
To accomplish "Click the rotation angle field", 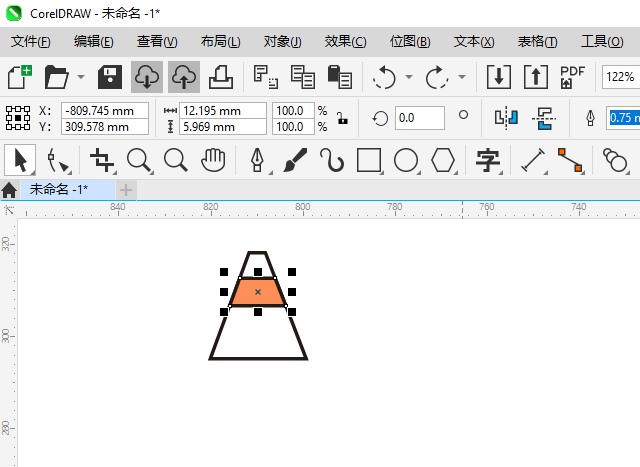I will 420,118.
